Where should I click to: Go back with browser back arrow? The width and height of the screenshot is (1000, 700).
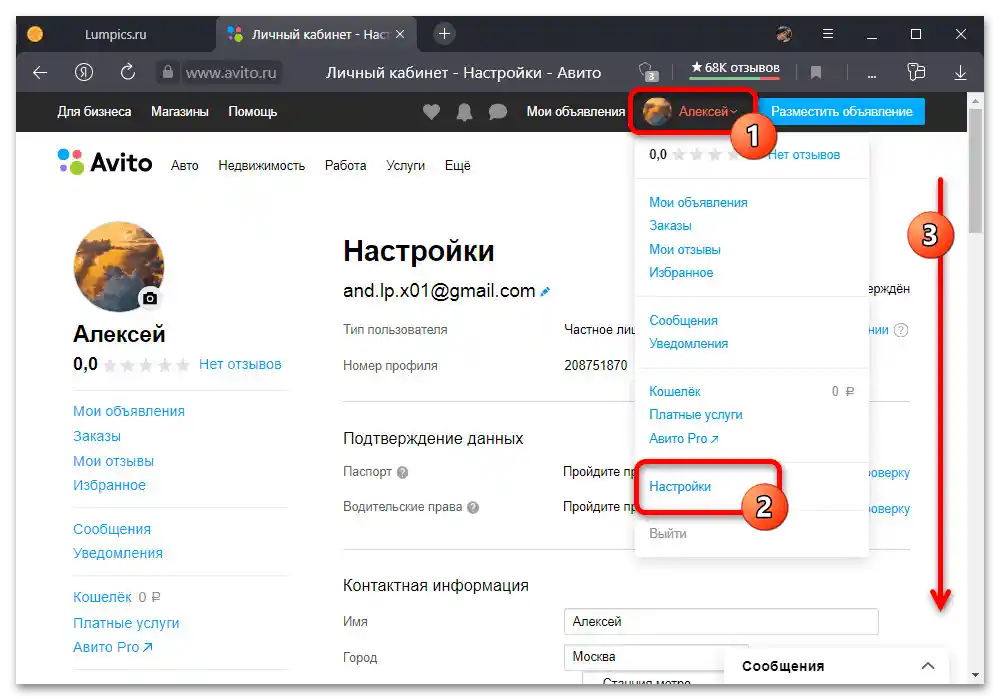point(40,73)
